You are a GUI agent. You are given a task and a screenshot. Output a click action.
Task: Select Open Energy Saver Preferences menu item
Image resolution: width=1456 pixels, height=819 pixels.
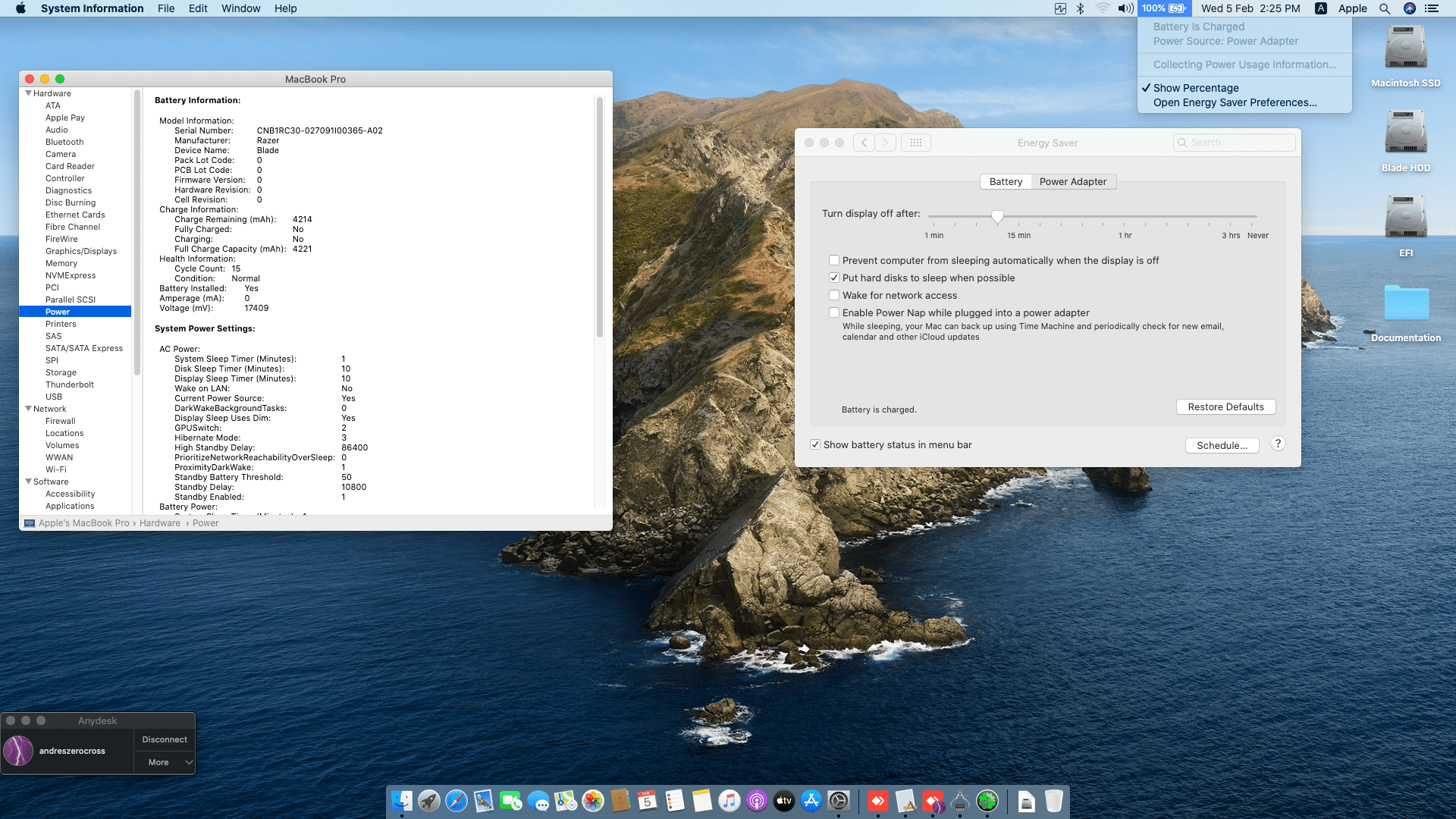1235,103
